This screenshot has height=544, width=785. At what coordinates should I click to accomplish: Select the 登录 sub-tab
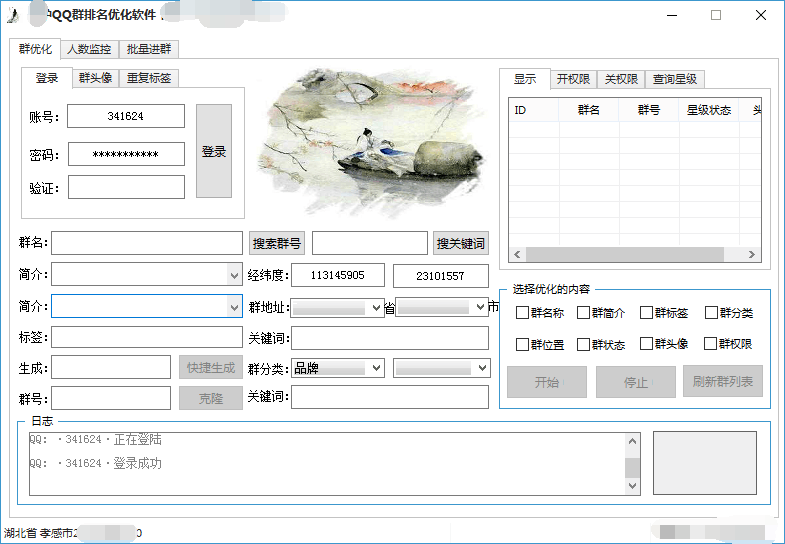[47, 78]
